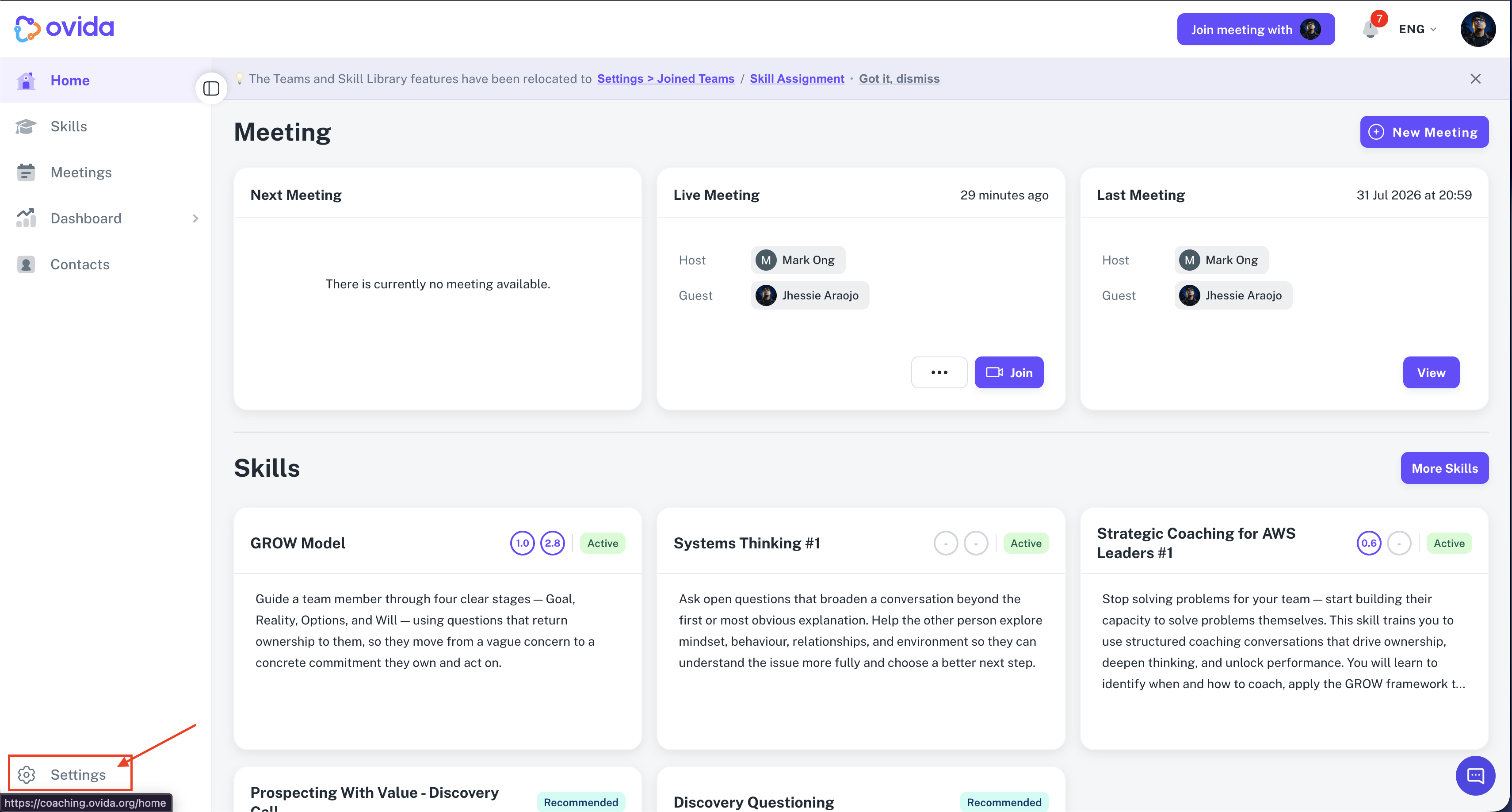Open the notifications bell
The height and width of the screenshot is (812, 1512).
click(1370, 29)
